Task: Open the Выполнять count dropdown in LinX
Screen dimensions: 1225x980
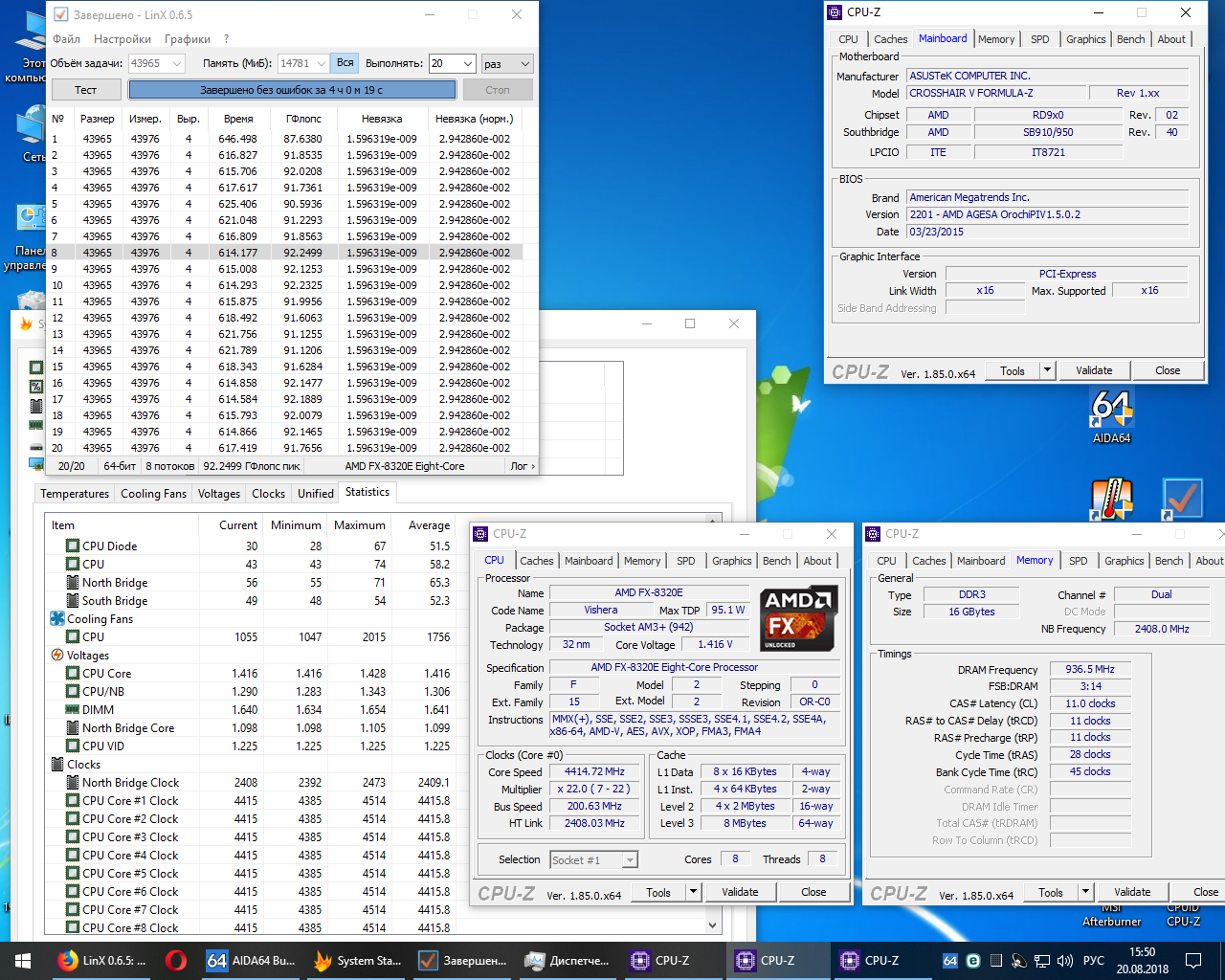Action: click(468, 63)
